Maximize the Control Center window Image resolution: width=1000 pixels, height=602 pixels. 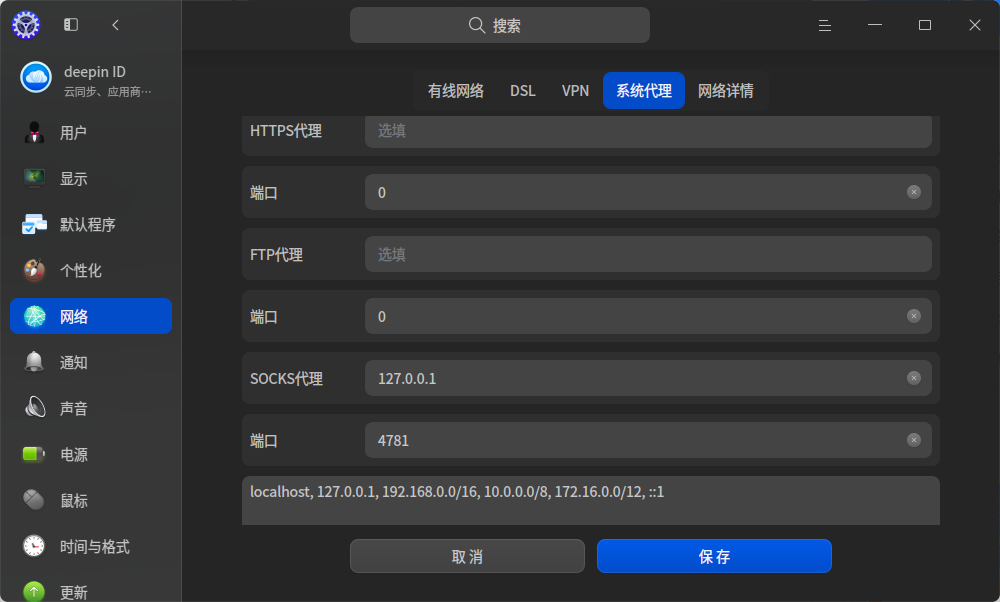click(x=925, y=25)
